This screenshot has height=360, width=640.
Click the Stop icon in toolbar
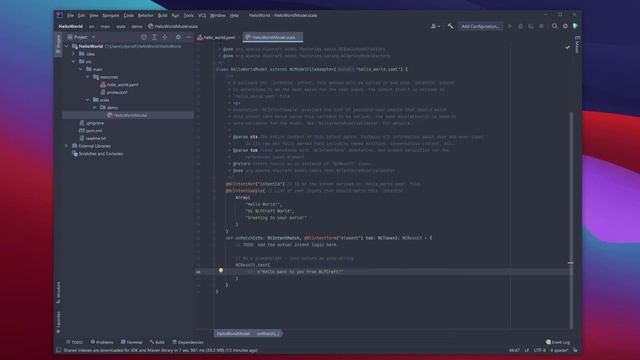point(541,26)
